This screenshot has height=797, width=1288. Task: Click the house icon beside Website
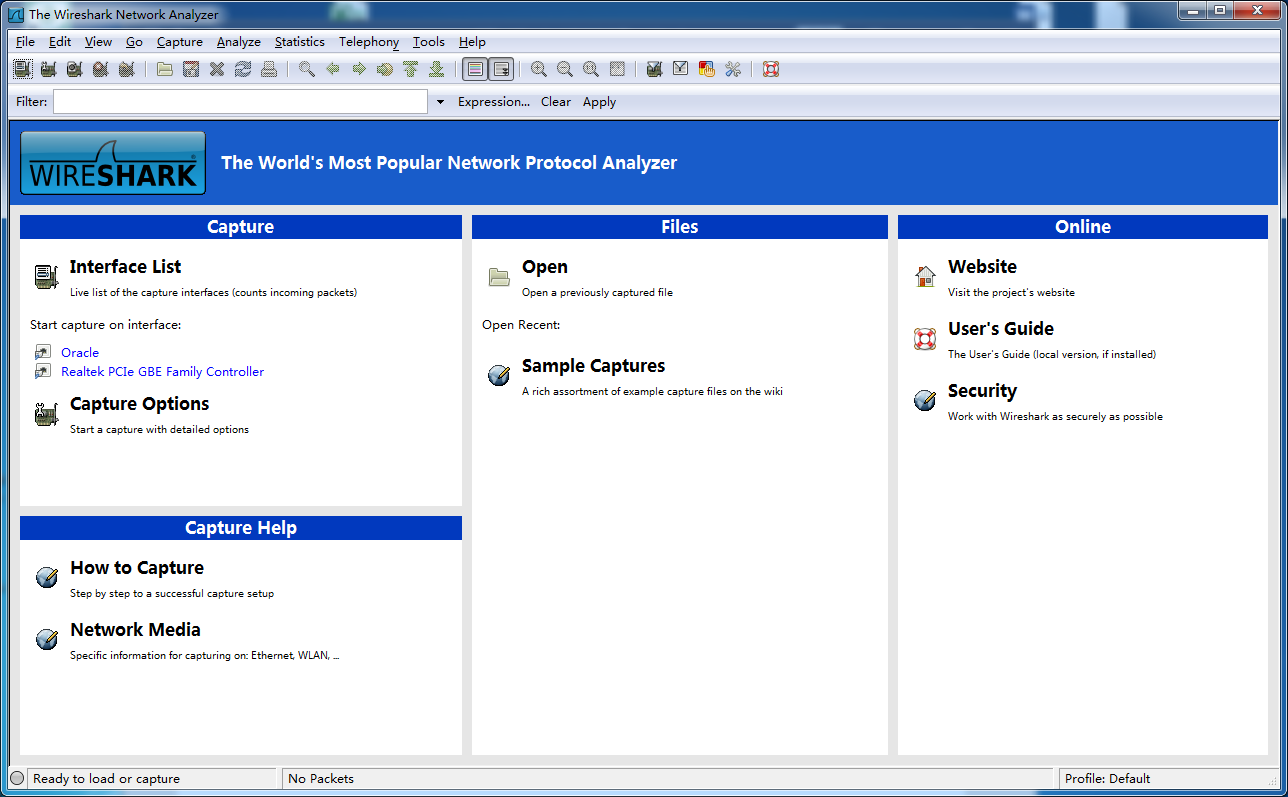[x=925, y=277]
